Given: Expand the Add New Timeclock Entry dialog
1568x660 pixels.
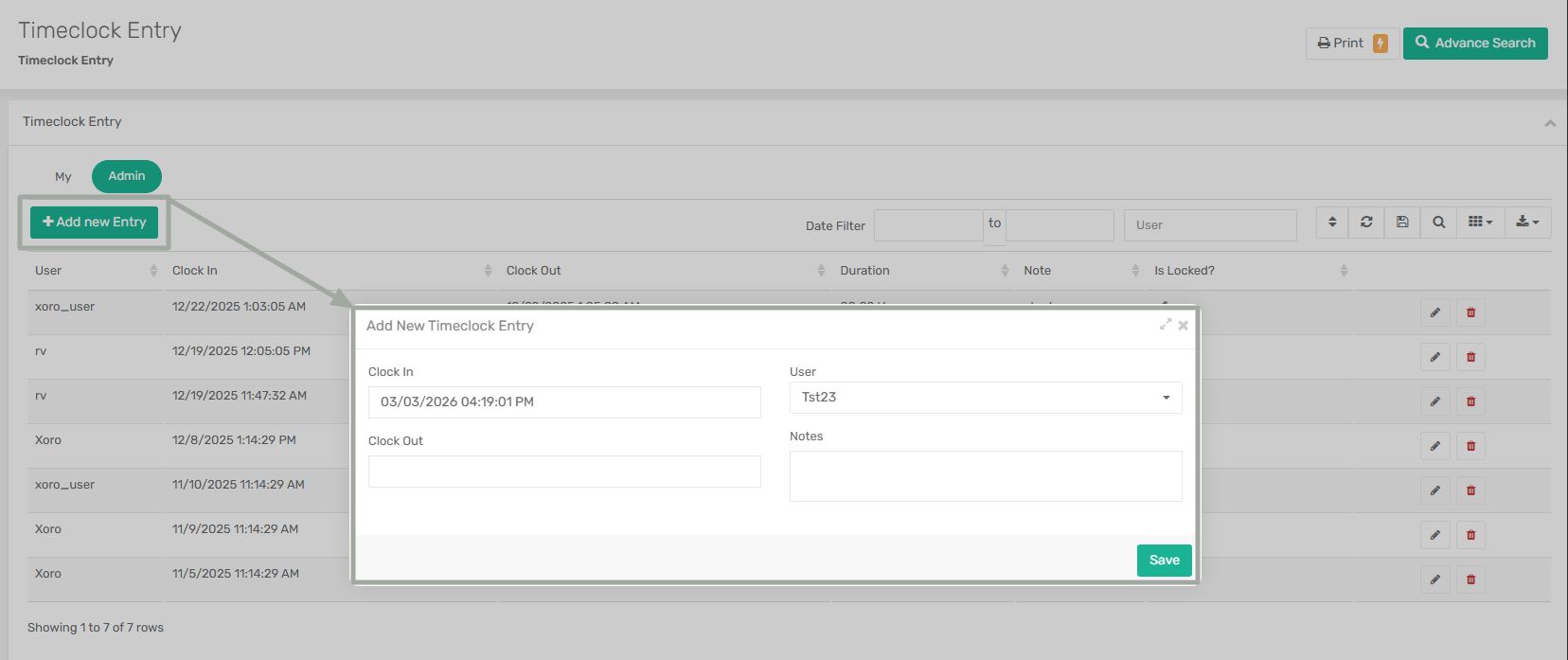Looking at the screenshot, I should [x=1166, y=325].
